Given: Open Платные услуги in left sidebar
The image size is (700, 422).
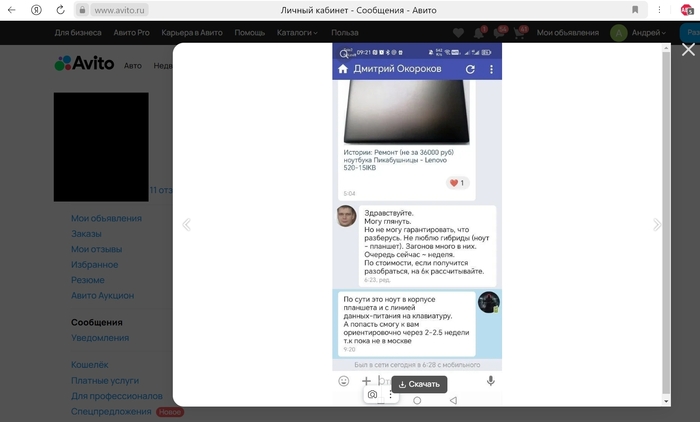Looking at the screenshot, I should pos(105,380).
